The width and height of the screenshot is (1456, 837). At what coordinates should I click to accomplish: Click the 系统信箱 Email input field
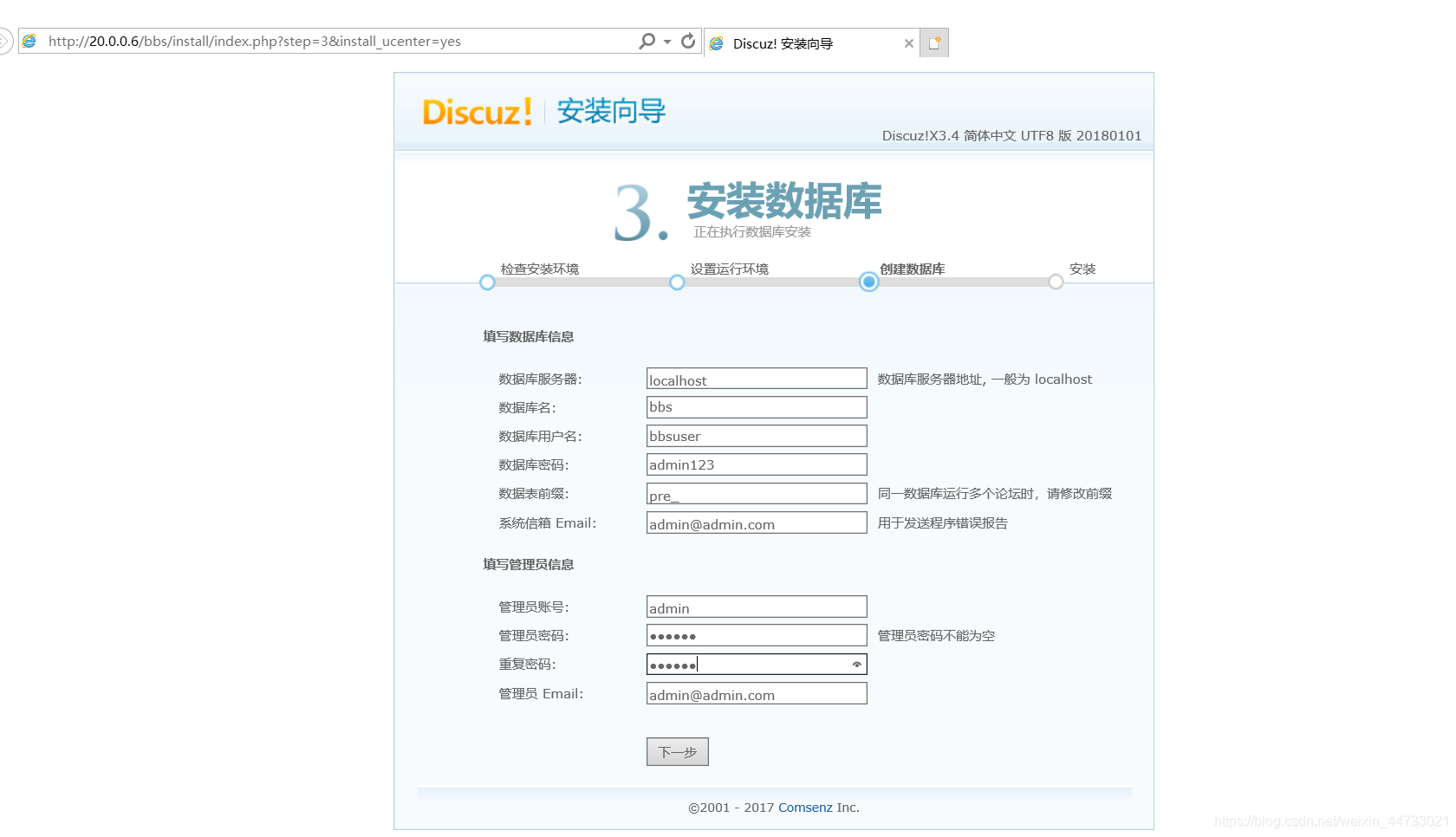click(757, 522)
